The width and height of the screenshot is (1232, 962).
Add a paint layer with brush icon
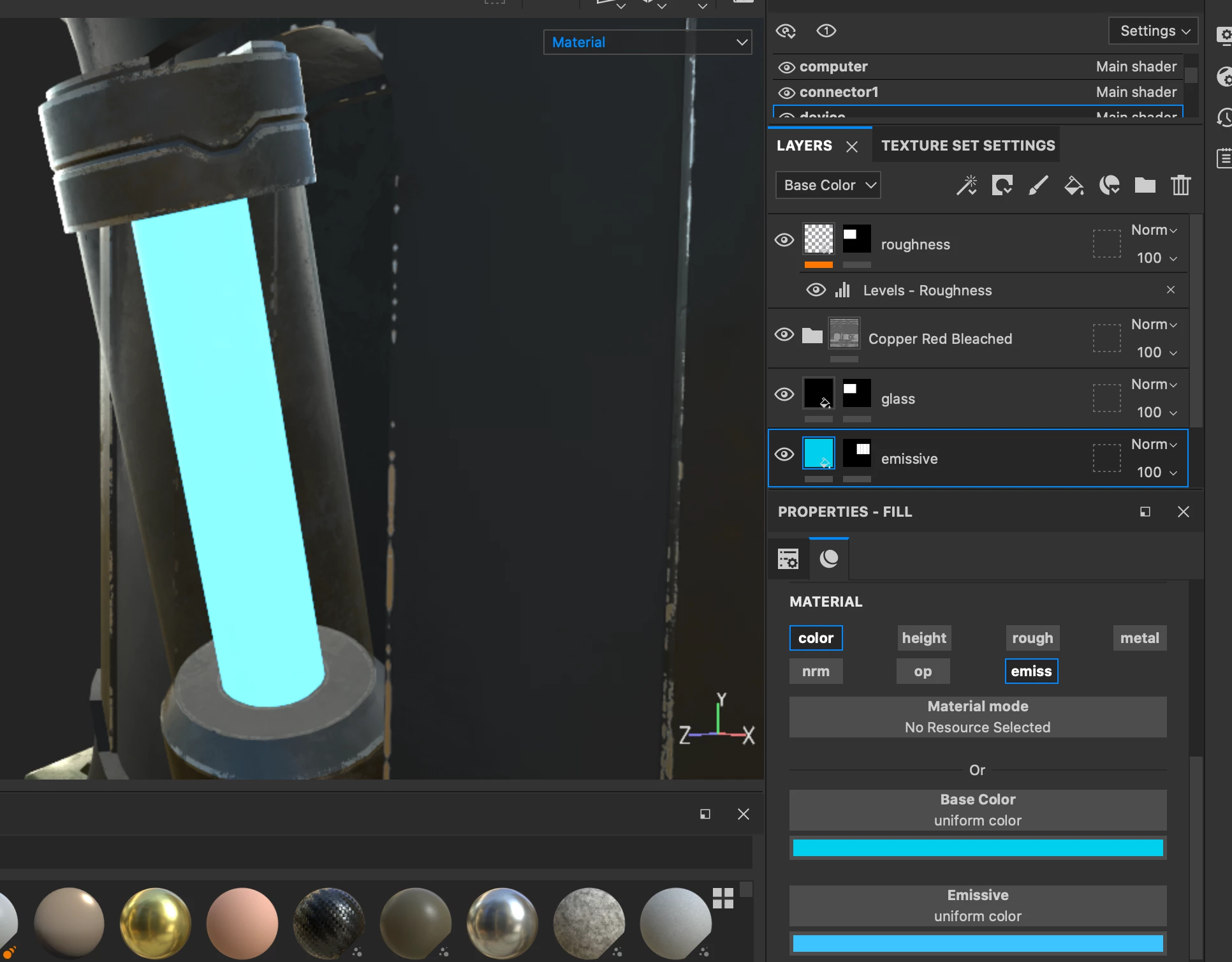click(x=1038, y=186)
